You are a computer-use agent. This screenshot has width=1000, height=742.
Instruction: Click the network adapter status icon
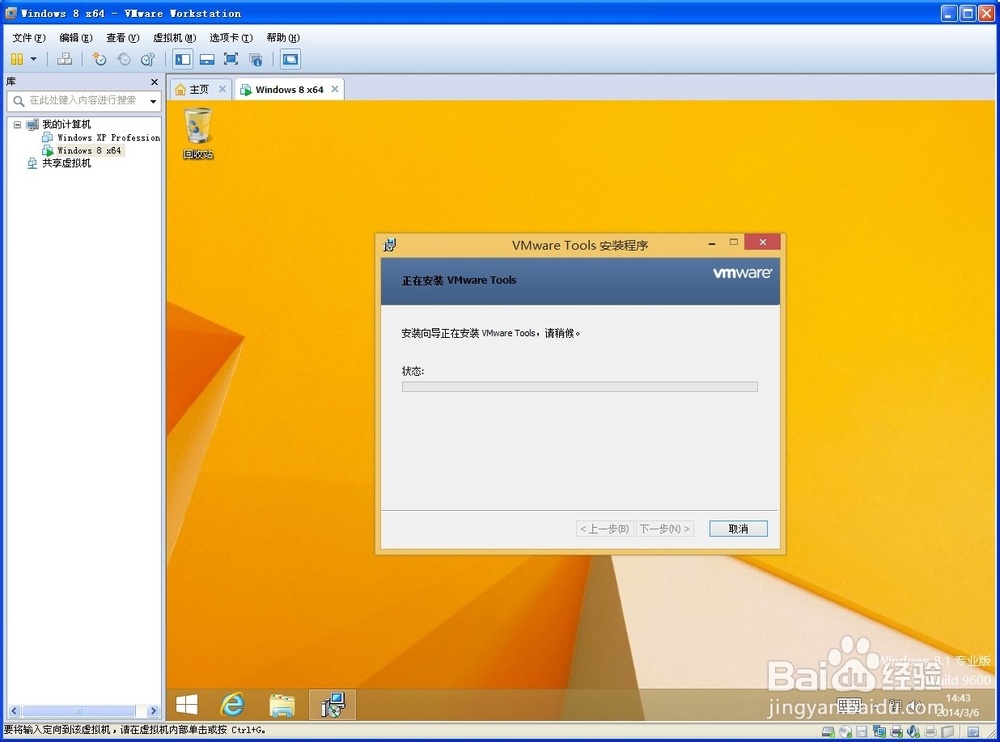[879, 731]
